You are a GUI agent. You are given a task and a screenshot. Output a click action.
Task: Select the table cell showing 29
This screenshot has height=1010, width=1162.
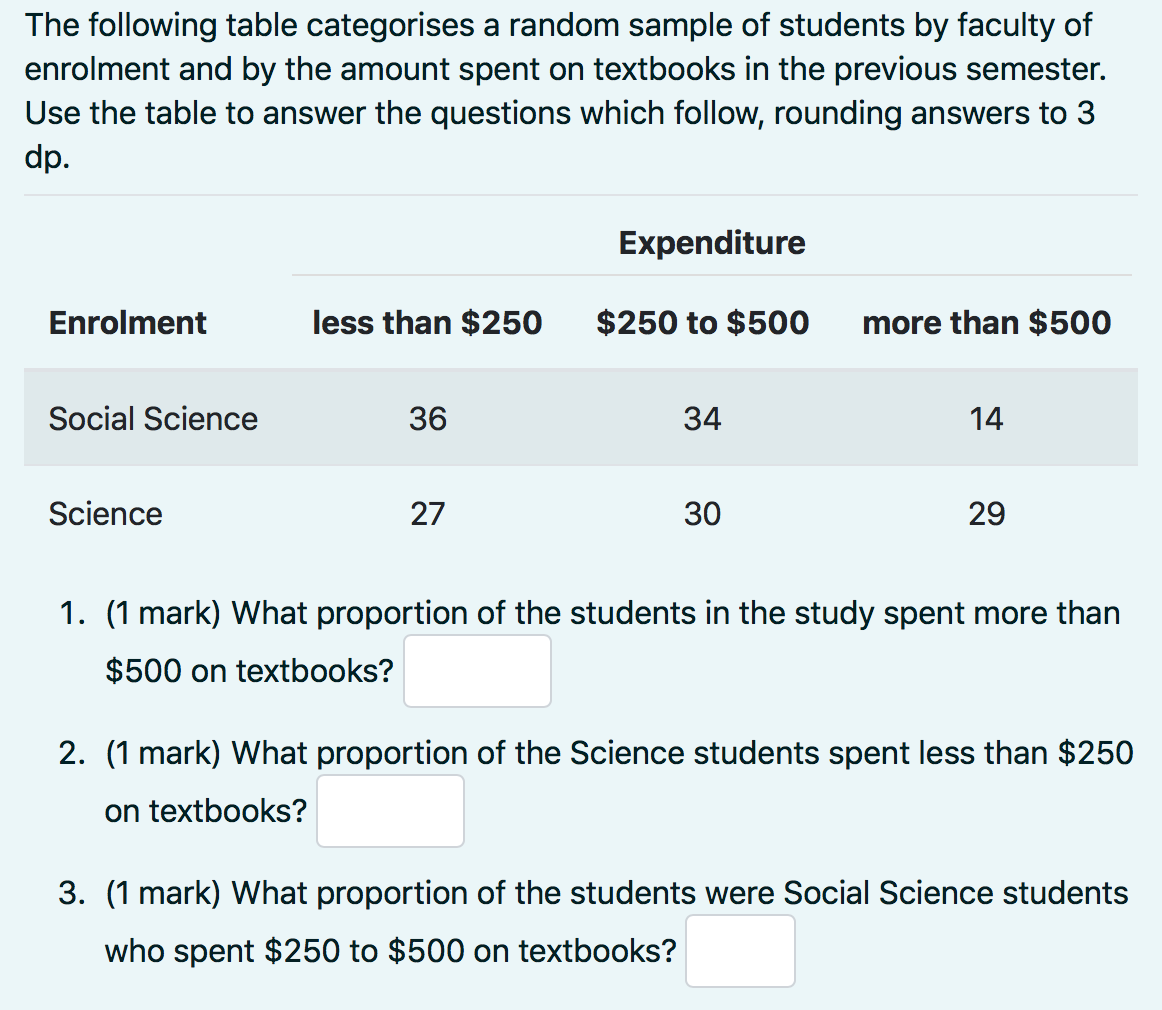pyautogui.click(x=986, y=514)
